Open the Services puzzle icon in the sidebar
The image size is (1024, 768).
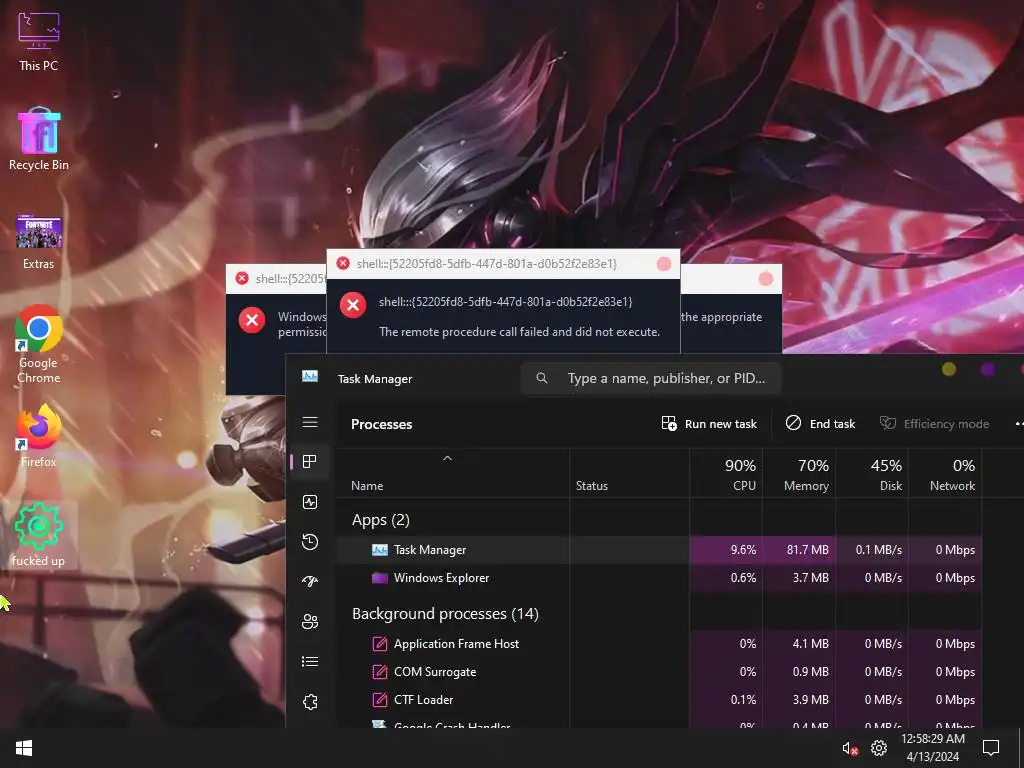point(310,702)
